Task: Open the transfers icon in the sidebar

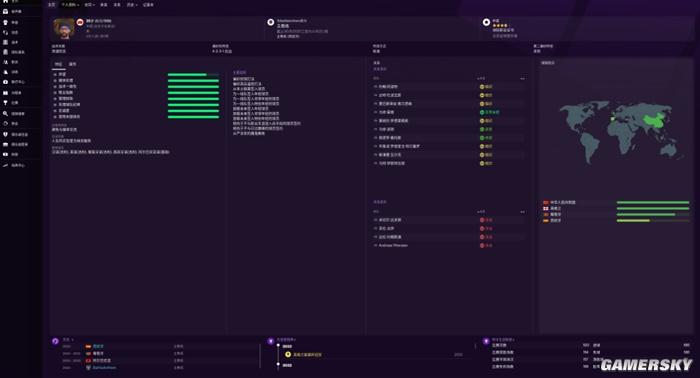Action: [x=5, y=124]
